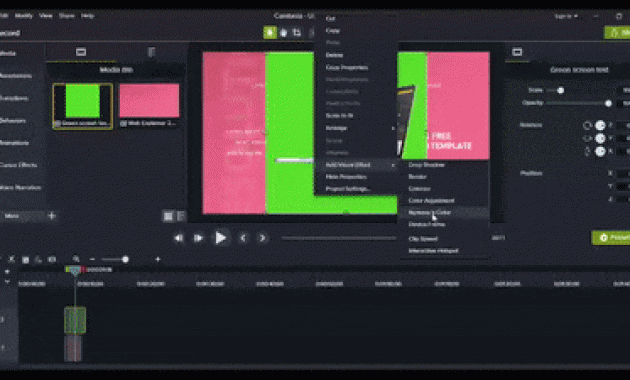Open the Sign In dropdown

click(566, 16)
